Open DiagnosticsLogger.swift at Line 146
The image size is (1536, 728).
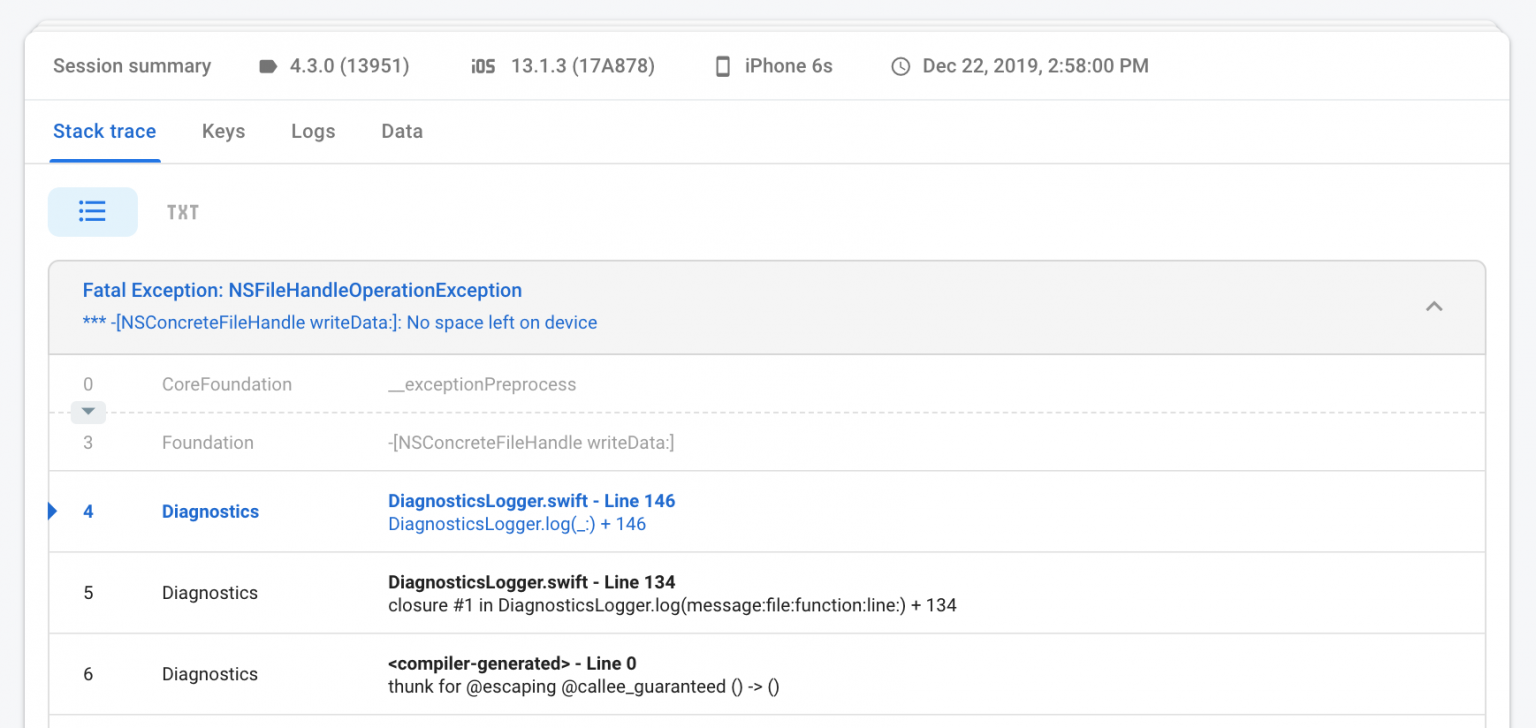click(x=531, y=500)
